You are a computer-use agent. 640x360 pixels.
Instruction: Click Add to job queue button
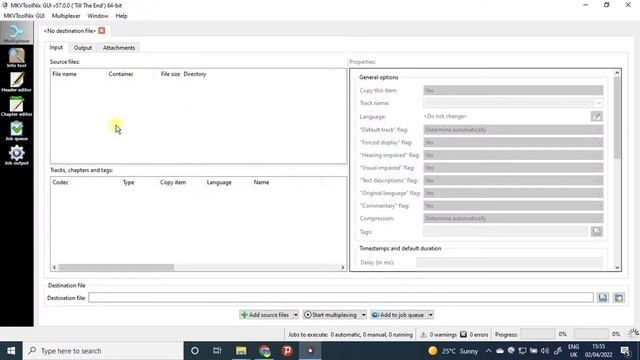click(398, 315)
